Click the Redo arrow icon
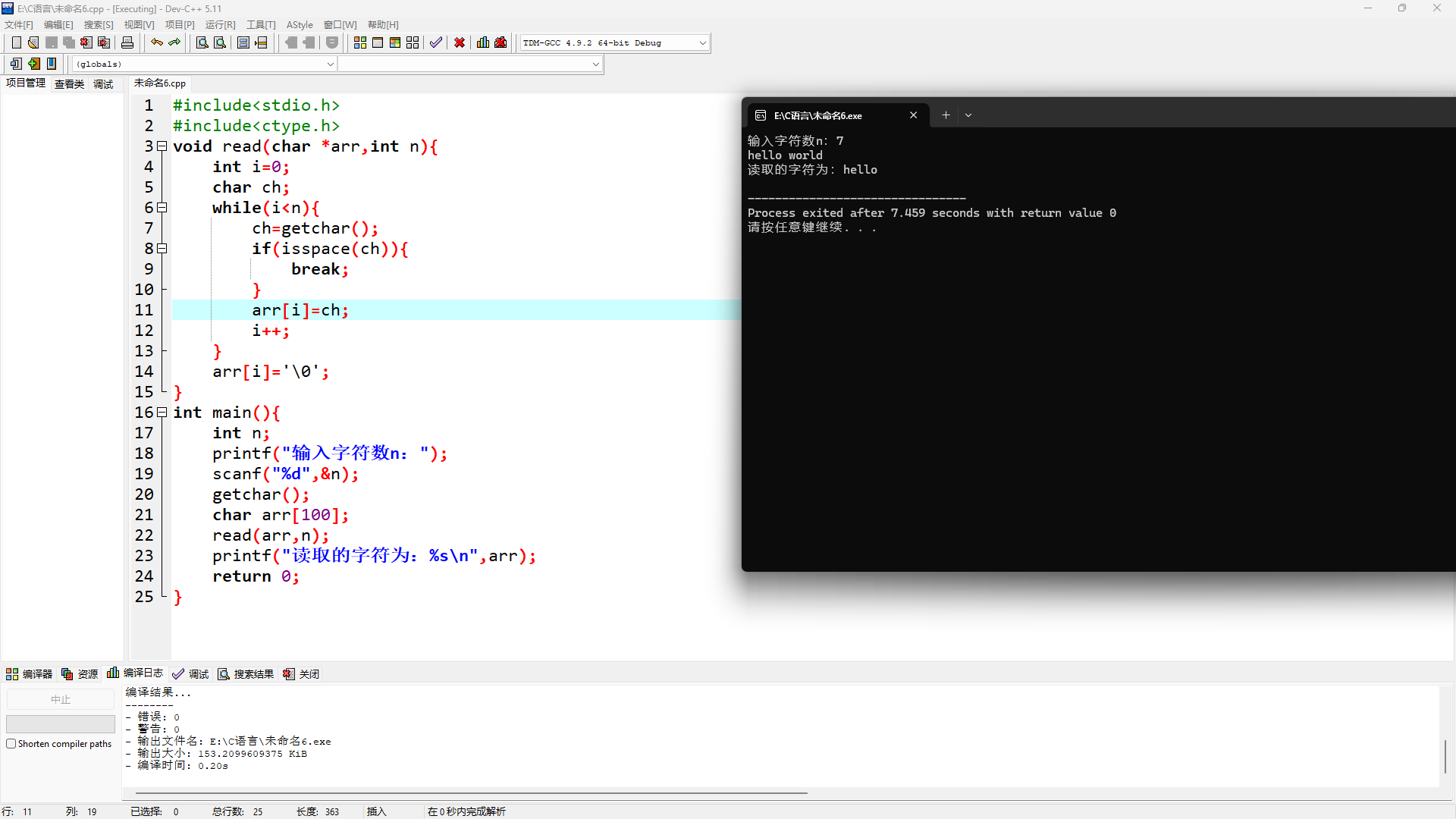The image size is (1456, 819). pyautogui.click(x=174, y=42)
